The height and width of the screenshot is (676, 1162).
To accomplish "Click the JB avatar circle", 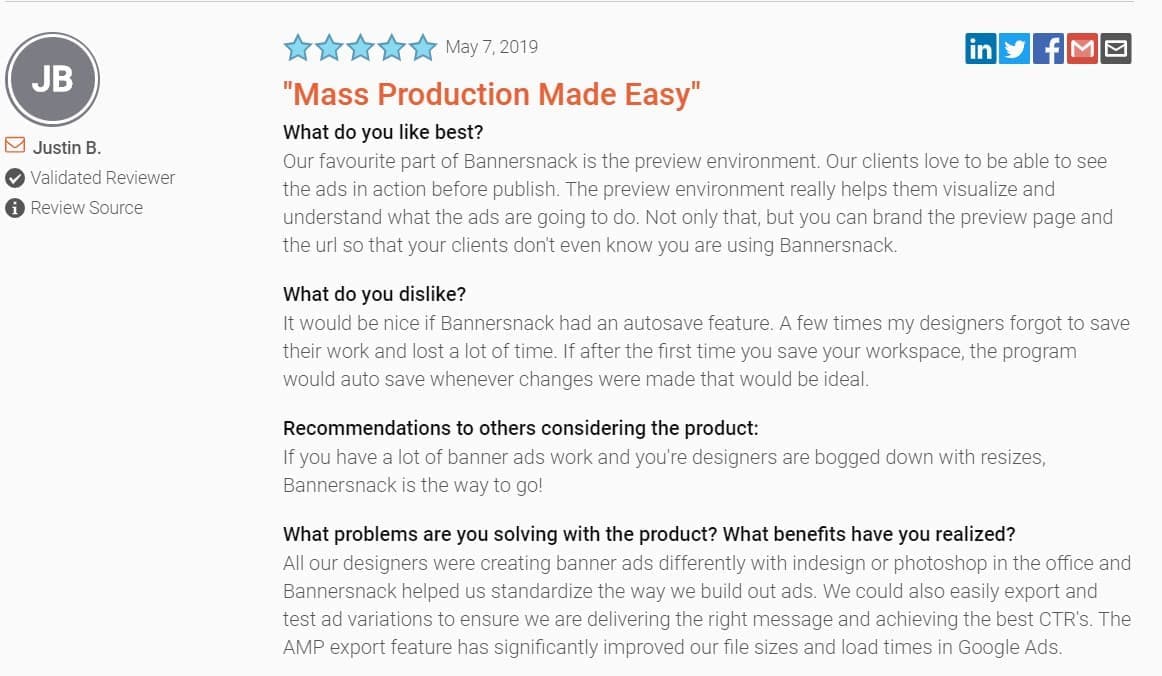I will point(52,79).
